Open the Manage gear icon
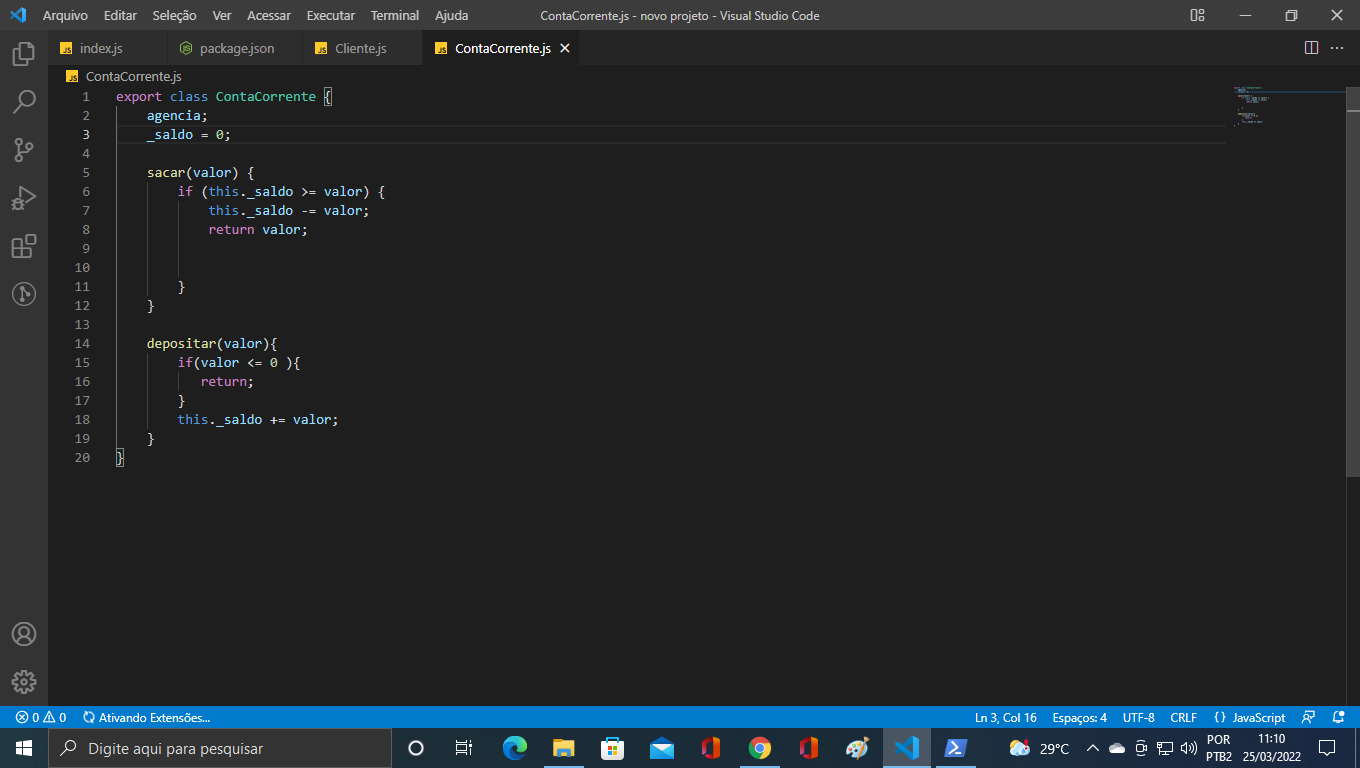 (x=24, y=682)
